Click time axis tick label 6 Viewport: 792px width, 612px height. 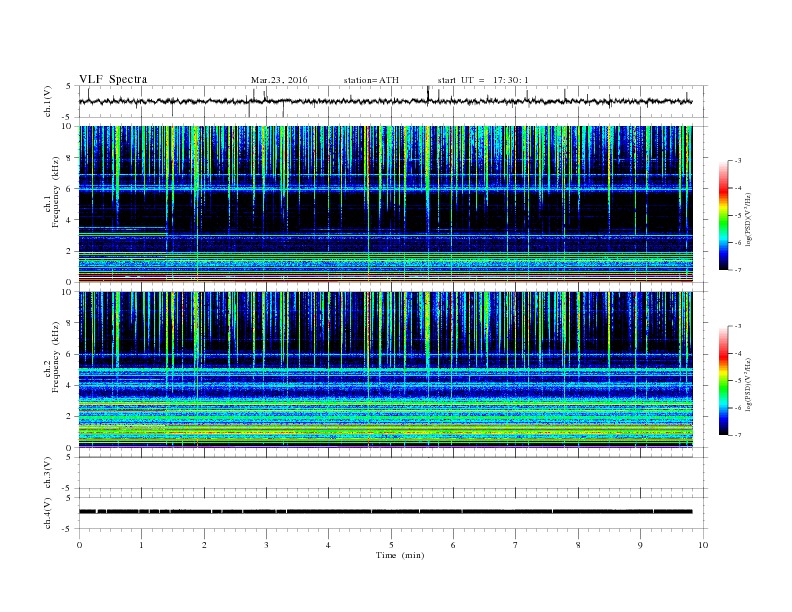(x=453, y=545)
